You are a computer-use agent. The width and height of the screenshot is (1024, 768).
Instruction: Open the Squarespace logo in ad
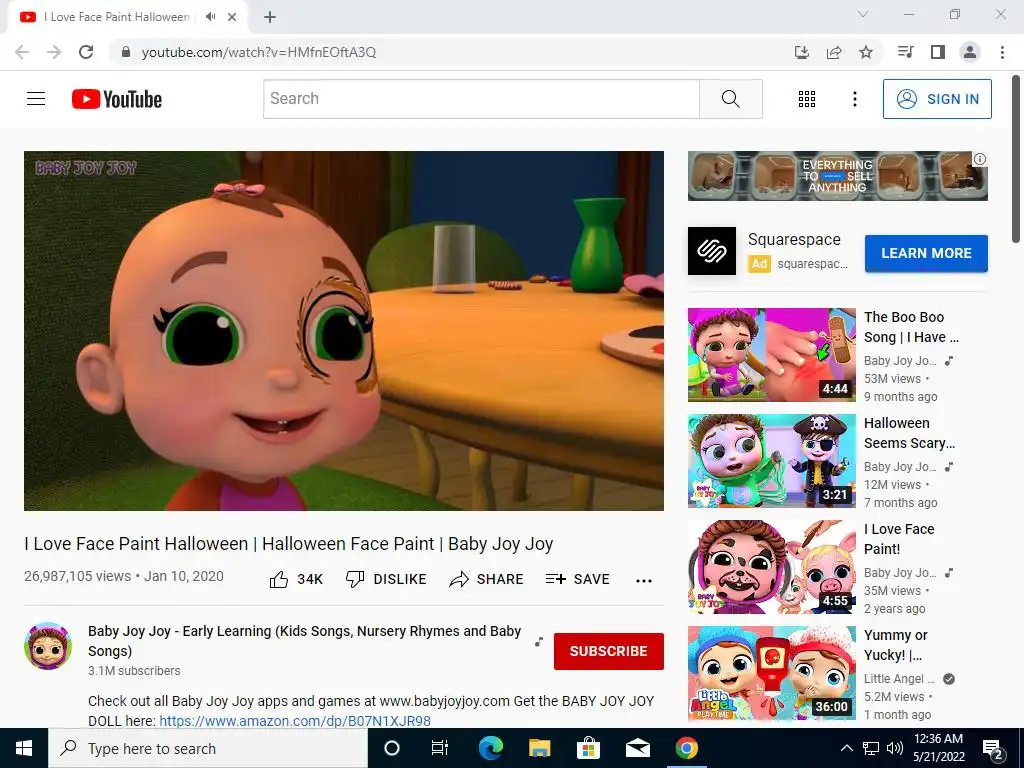tap(712, 251)
